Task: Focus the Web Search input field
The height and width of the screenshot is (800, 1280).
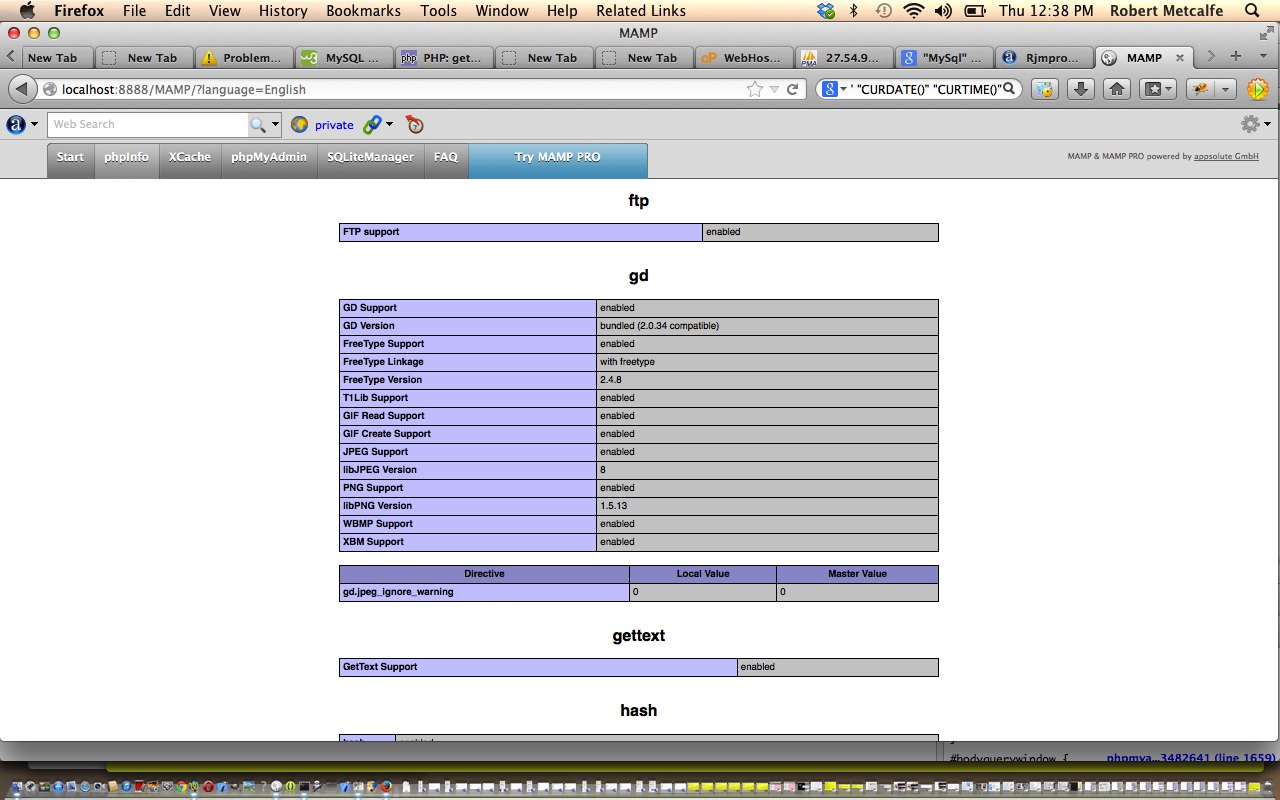Action: [148, 124]
